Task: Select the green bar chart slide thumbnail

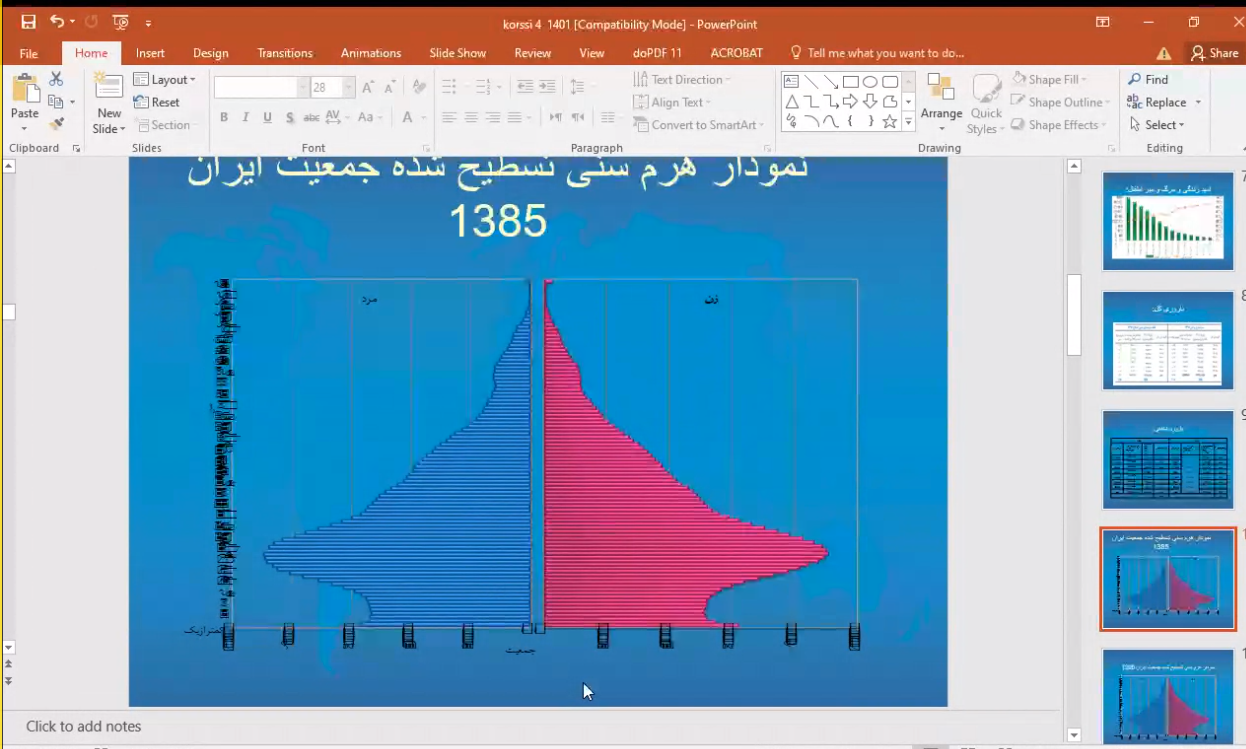Action: click(1168, 220)
